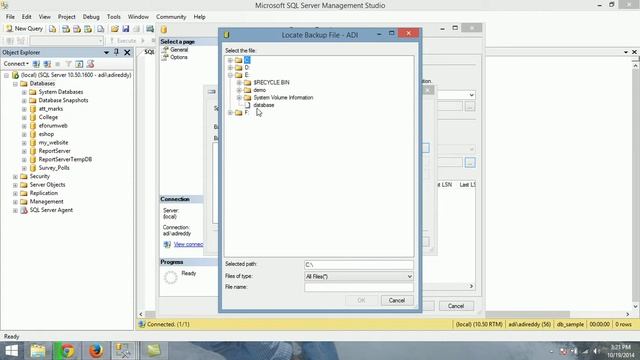Expand the SQL Server Agent node
This screenshot has height=360, width=640.
point(15,210)
